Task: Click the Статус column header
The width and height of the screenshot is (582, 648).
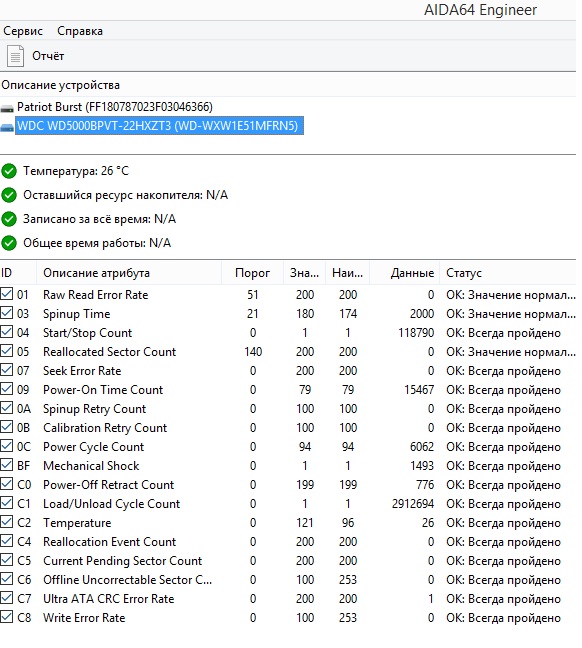Action: point(464,273)
